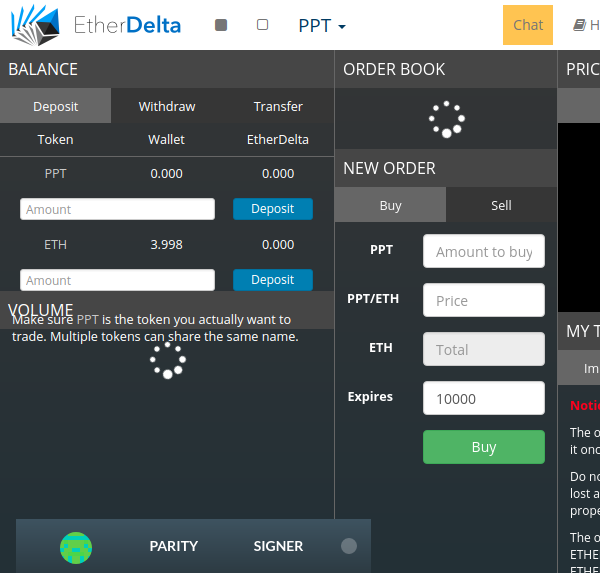Click the PPT wallet balance 0.000
This screenshot has width=600, height=573.
[x=166, y=174]
